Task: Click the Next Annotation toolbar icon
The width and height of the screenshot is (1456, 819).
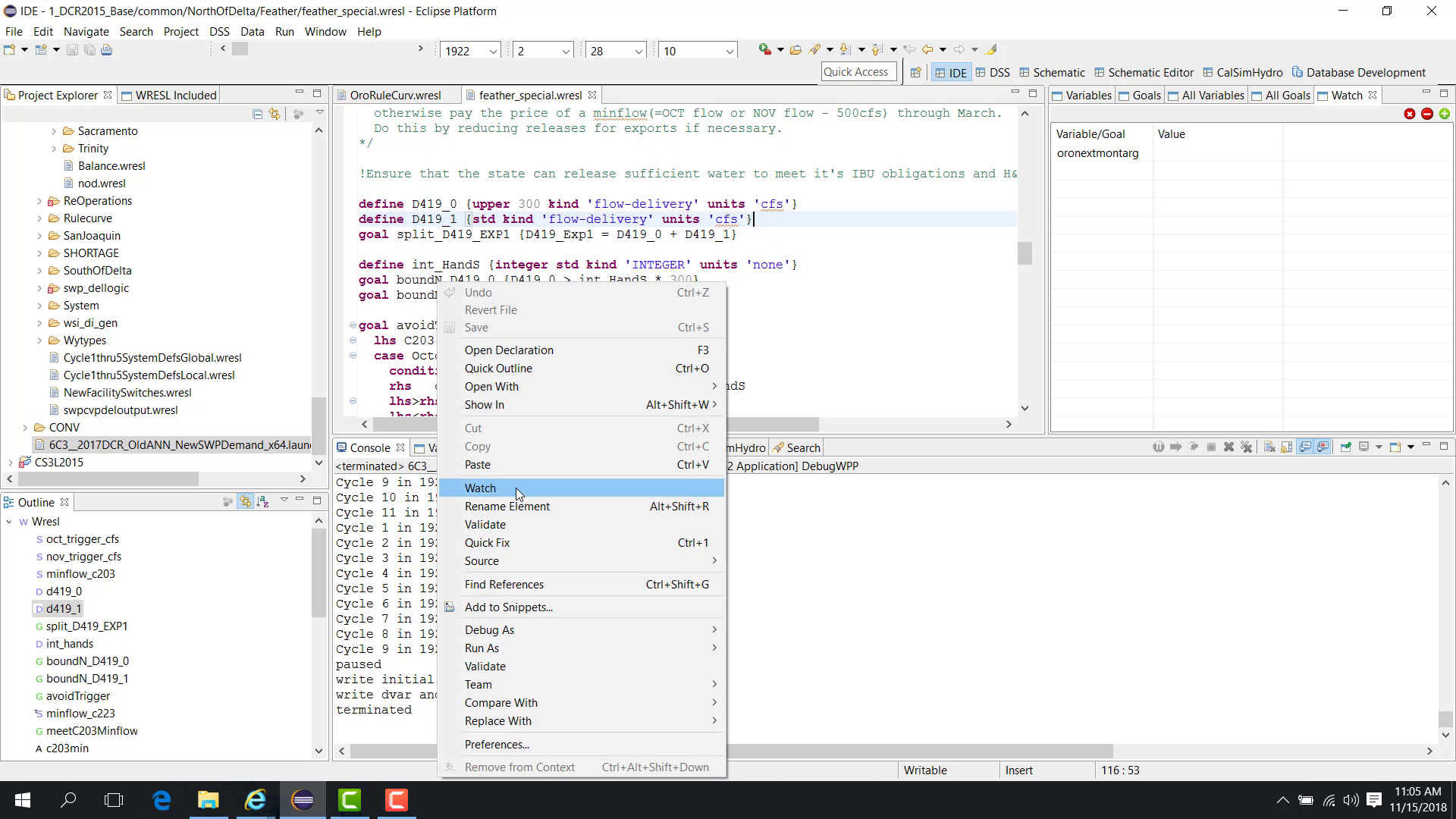Action: click(x=845, y=50)
